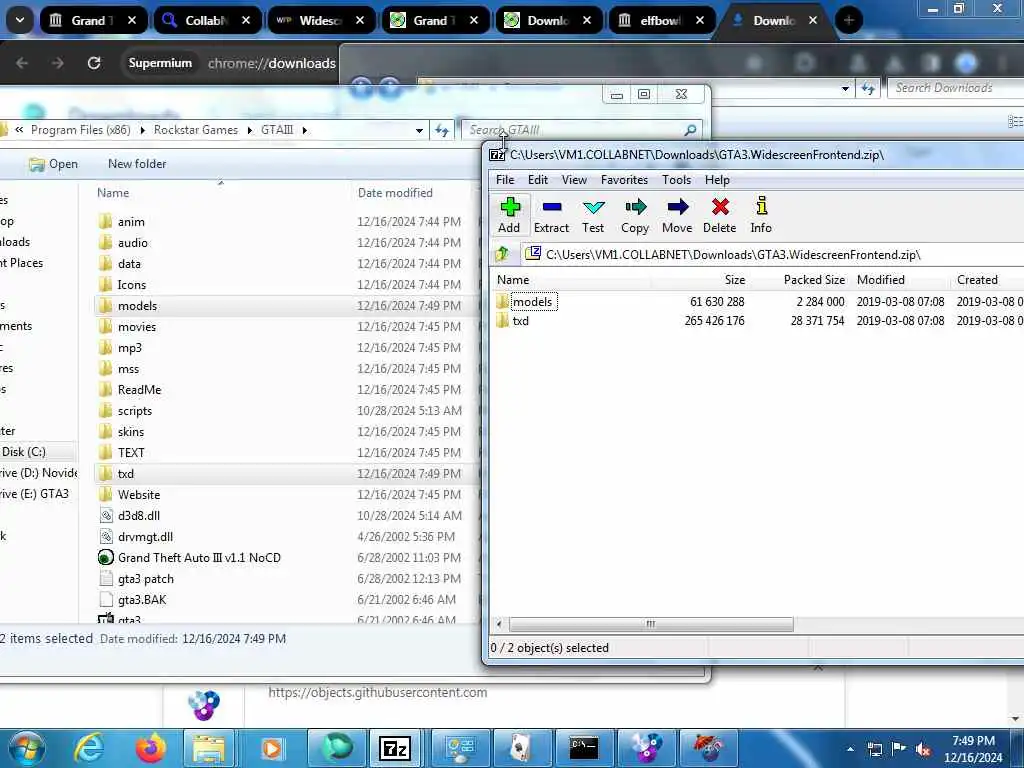Screen dimensions: 1024x768
Task: Click the browser back arrow
Action: (22, 63)
